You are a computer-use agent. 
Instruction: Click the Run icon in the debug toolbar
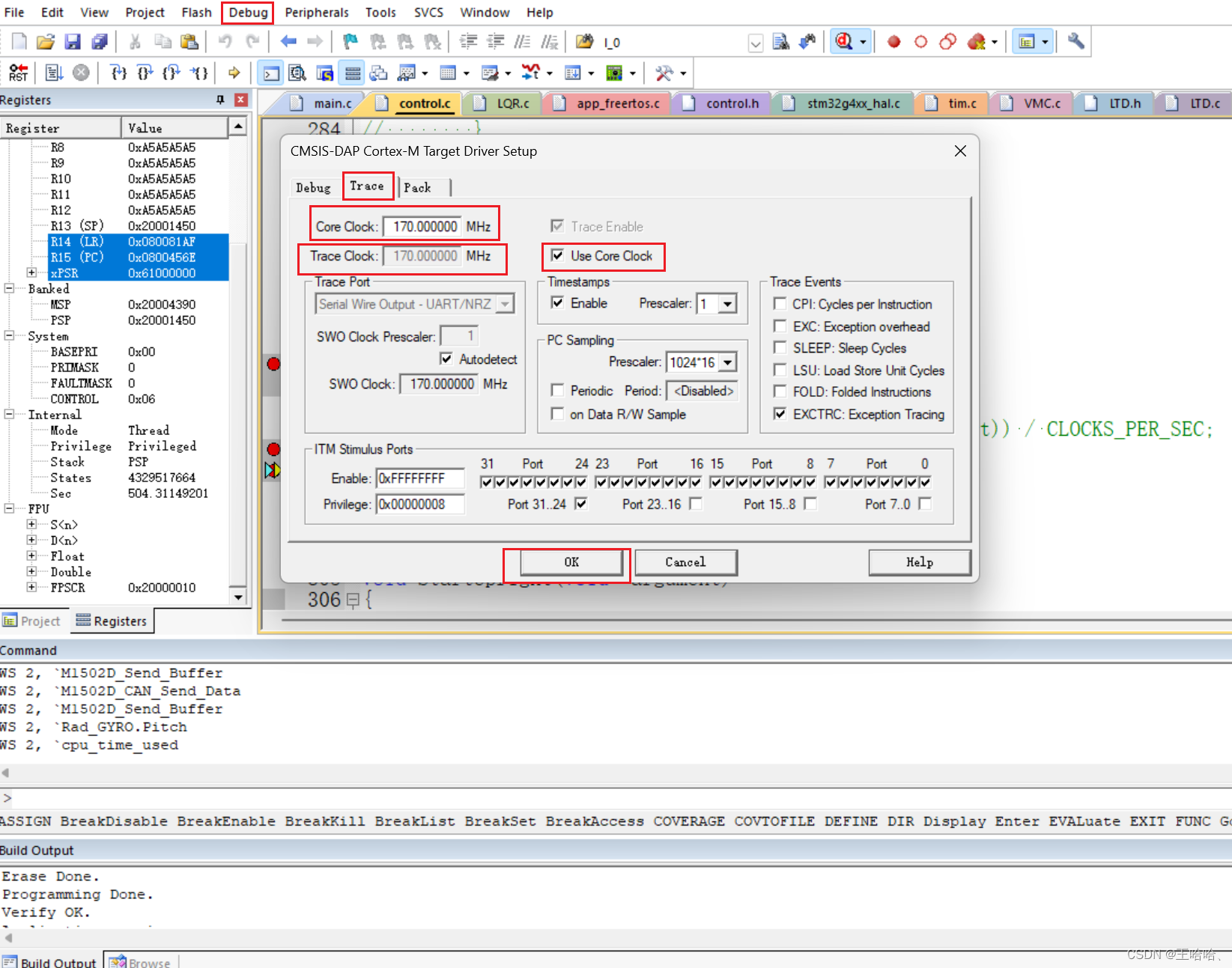(54, 73)
